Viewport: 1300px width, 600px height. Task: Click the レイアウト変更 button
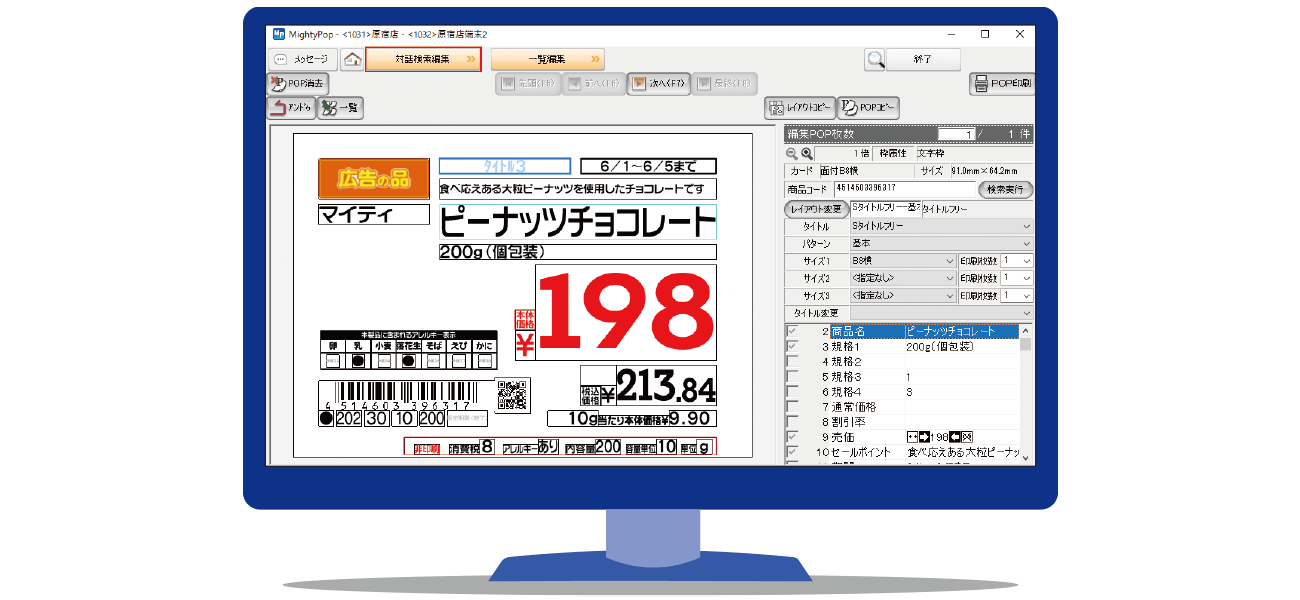(815, 208)
